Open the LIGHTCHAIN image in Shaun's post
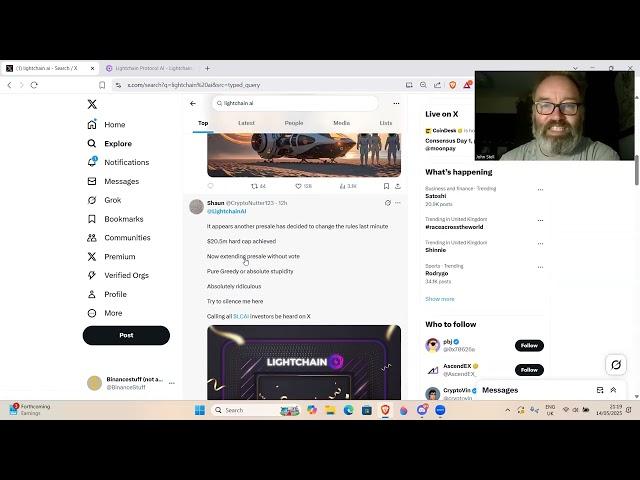Screen dimensions: 640x480 (304, 362)
